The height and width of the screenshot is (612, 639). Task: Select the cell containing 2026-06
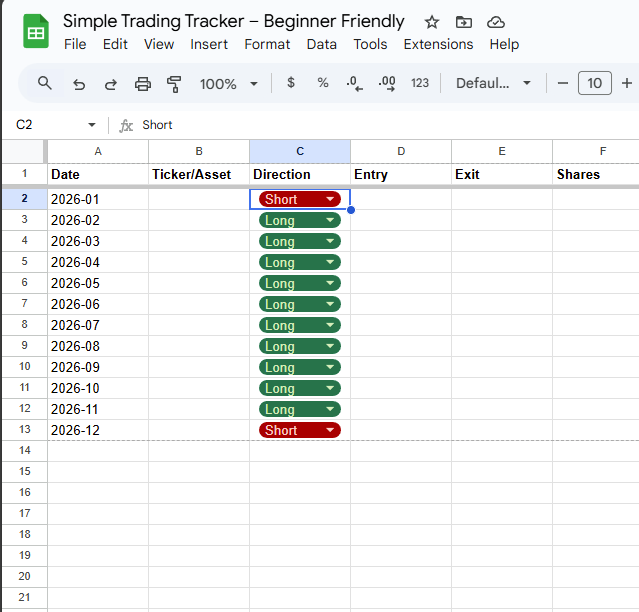[x=98, y=304]
